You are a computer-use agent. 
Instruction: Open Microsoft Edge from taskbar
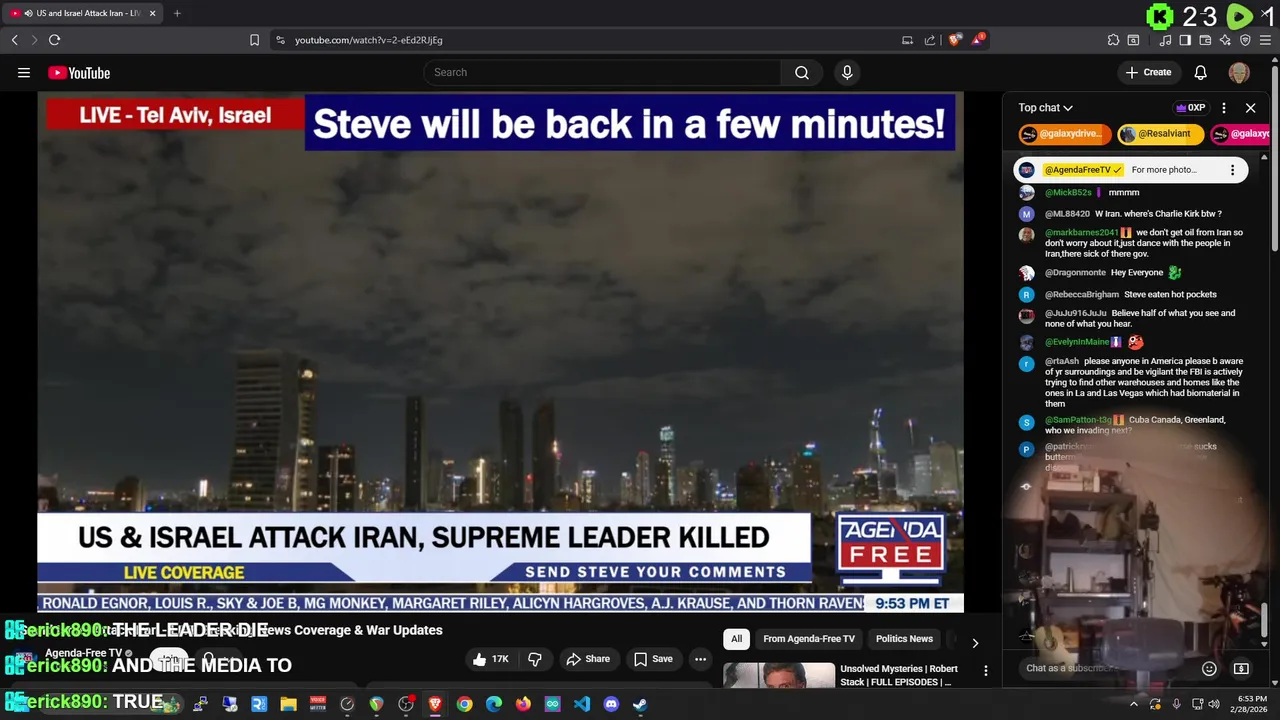pos(494,704)
